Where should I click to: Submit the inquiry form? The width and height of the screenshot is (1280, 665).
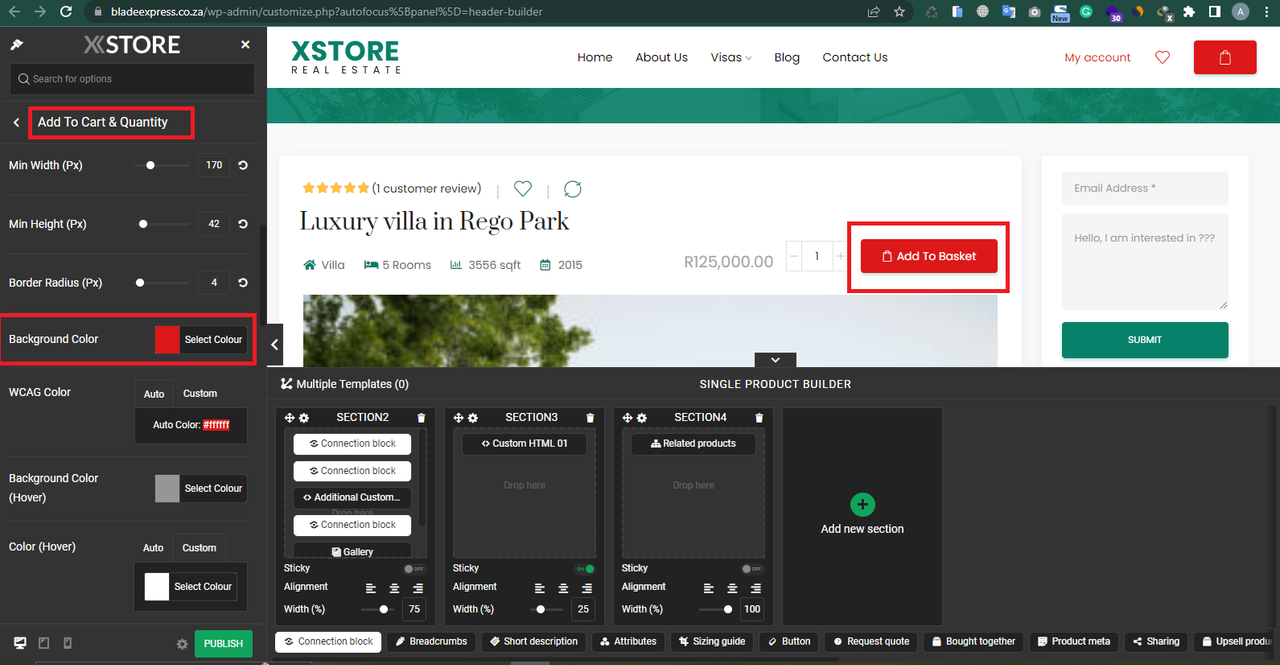(x=1145, y=340)
